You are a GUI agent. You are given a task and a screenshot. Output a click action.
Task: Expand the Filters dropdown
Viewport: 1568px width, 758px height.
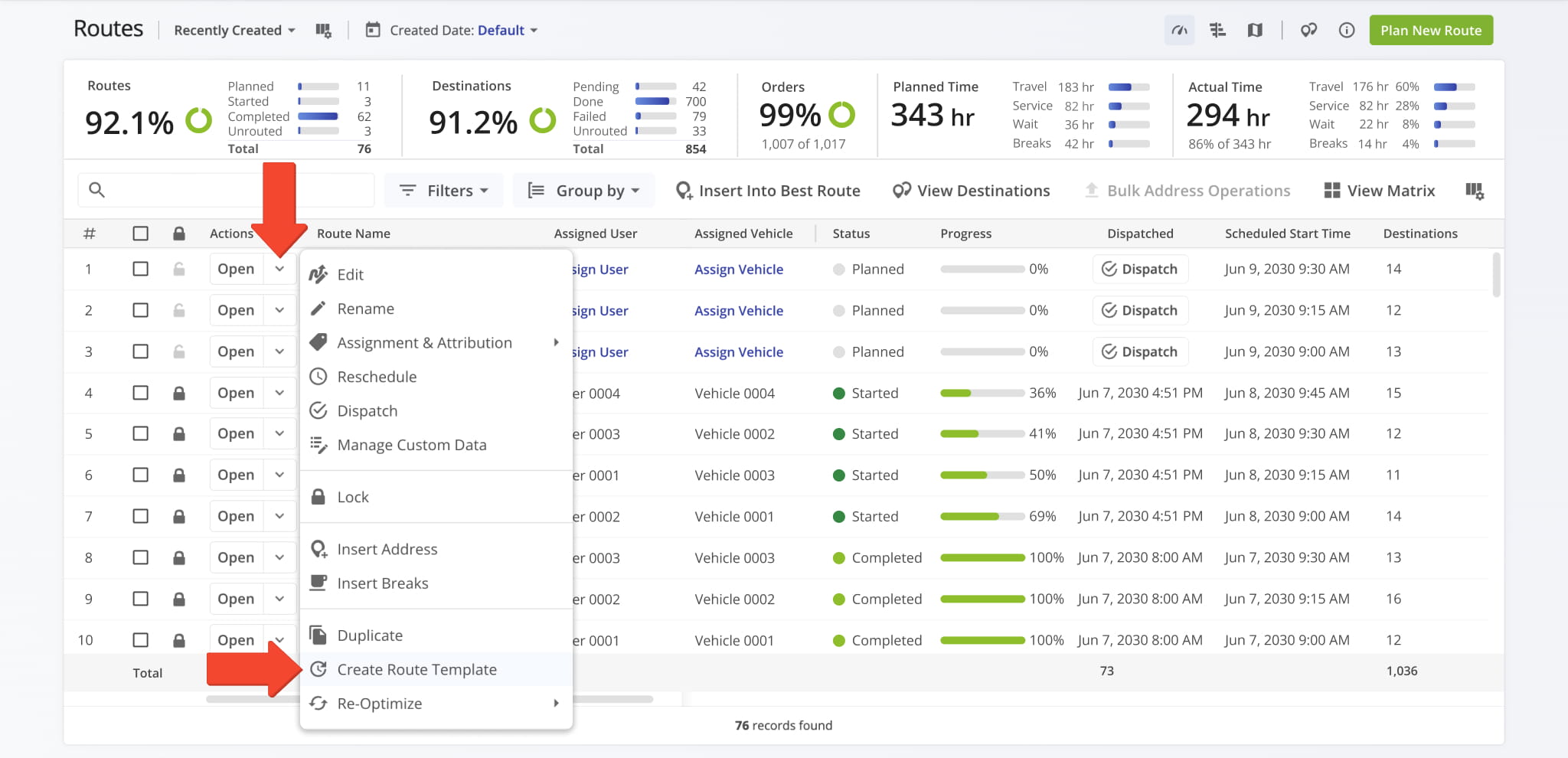tap(443, 191)
